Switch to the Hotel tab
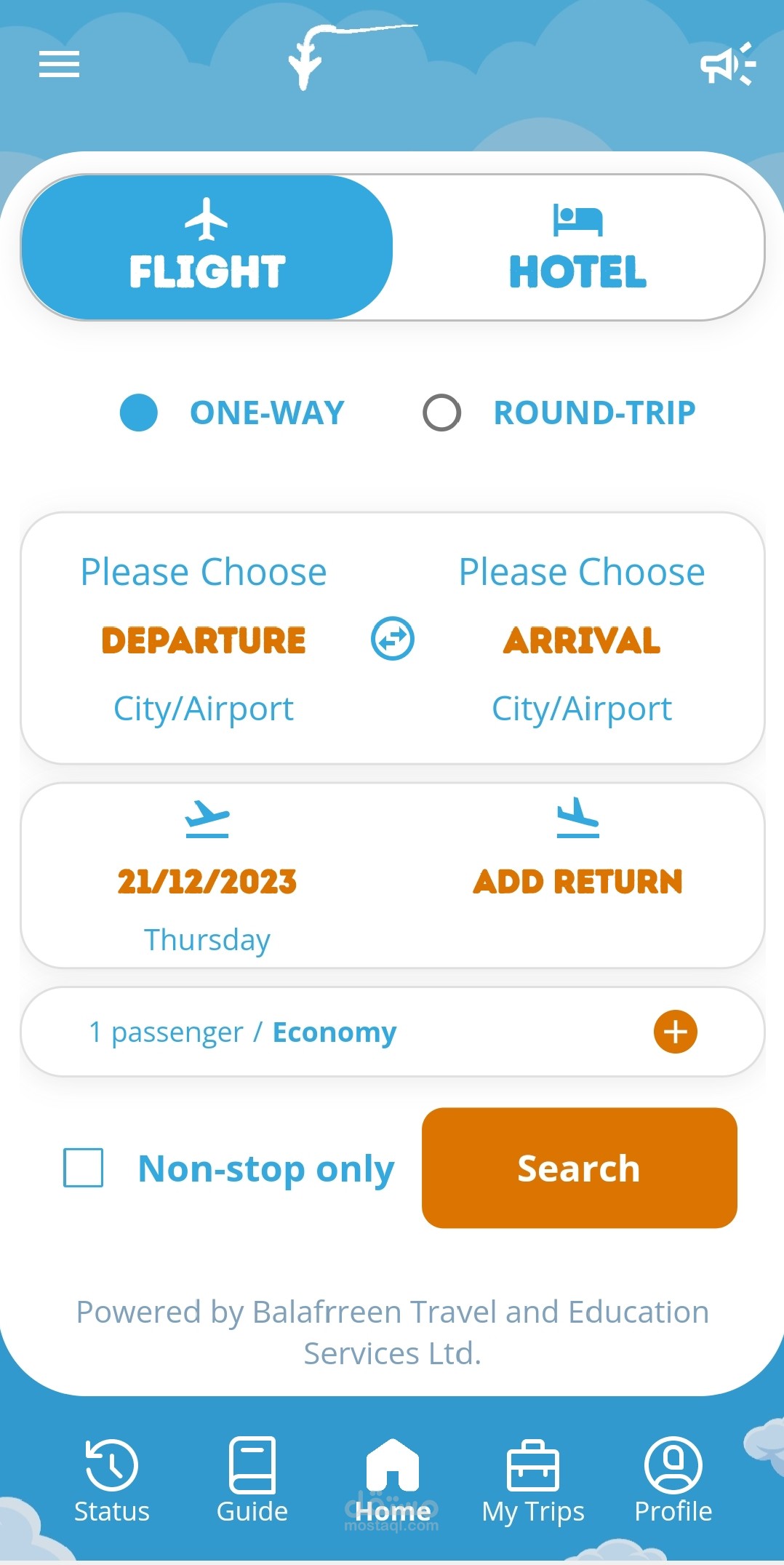Image resolution: width=784 pixels, height=1565 pixels. tap(578, 247)
